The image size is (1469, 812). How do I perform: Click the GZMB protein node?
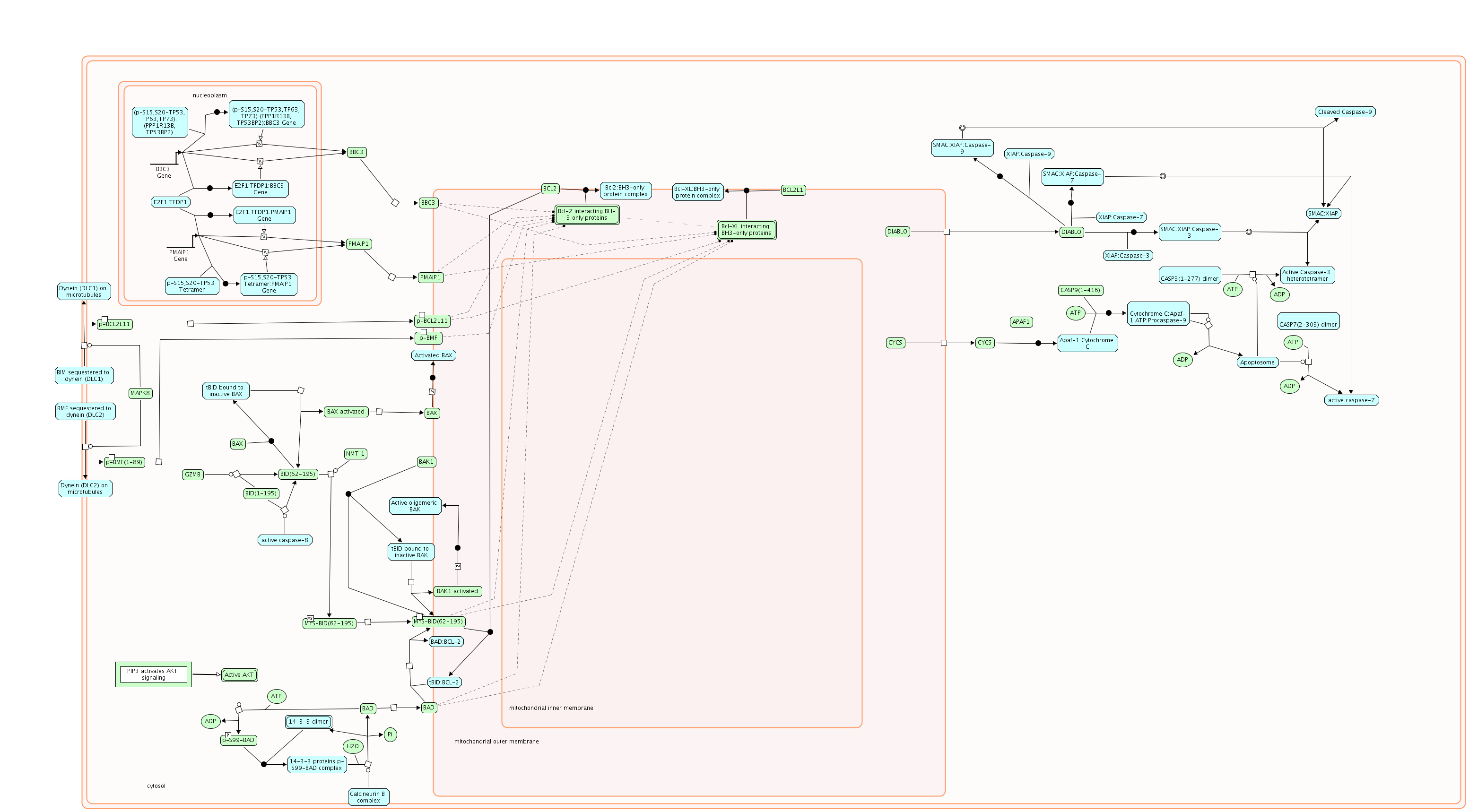[x=193, y=475]
